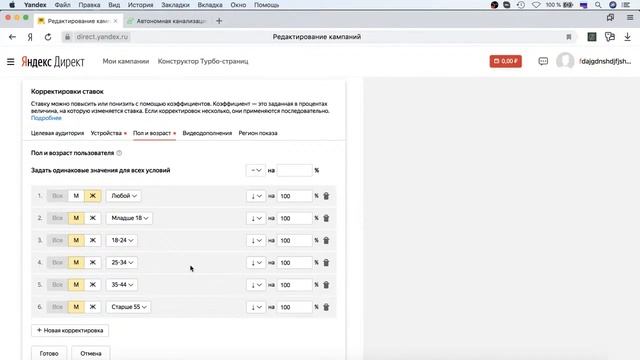Open the Закладки menu in menu bar
Viewport: 640px width, 360px height.
[x=175, y=5]
